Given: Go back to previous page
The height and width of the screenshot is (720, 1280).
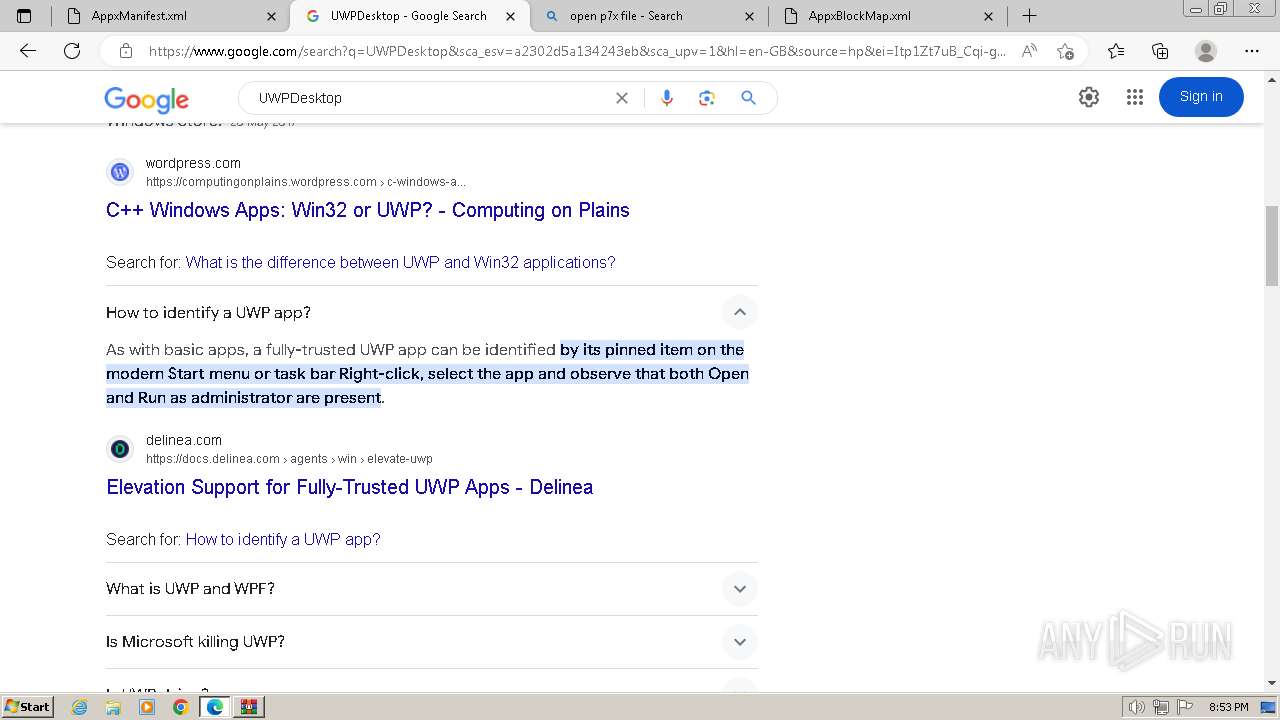Looking at the screenshot, I should tap(28, 51).
